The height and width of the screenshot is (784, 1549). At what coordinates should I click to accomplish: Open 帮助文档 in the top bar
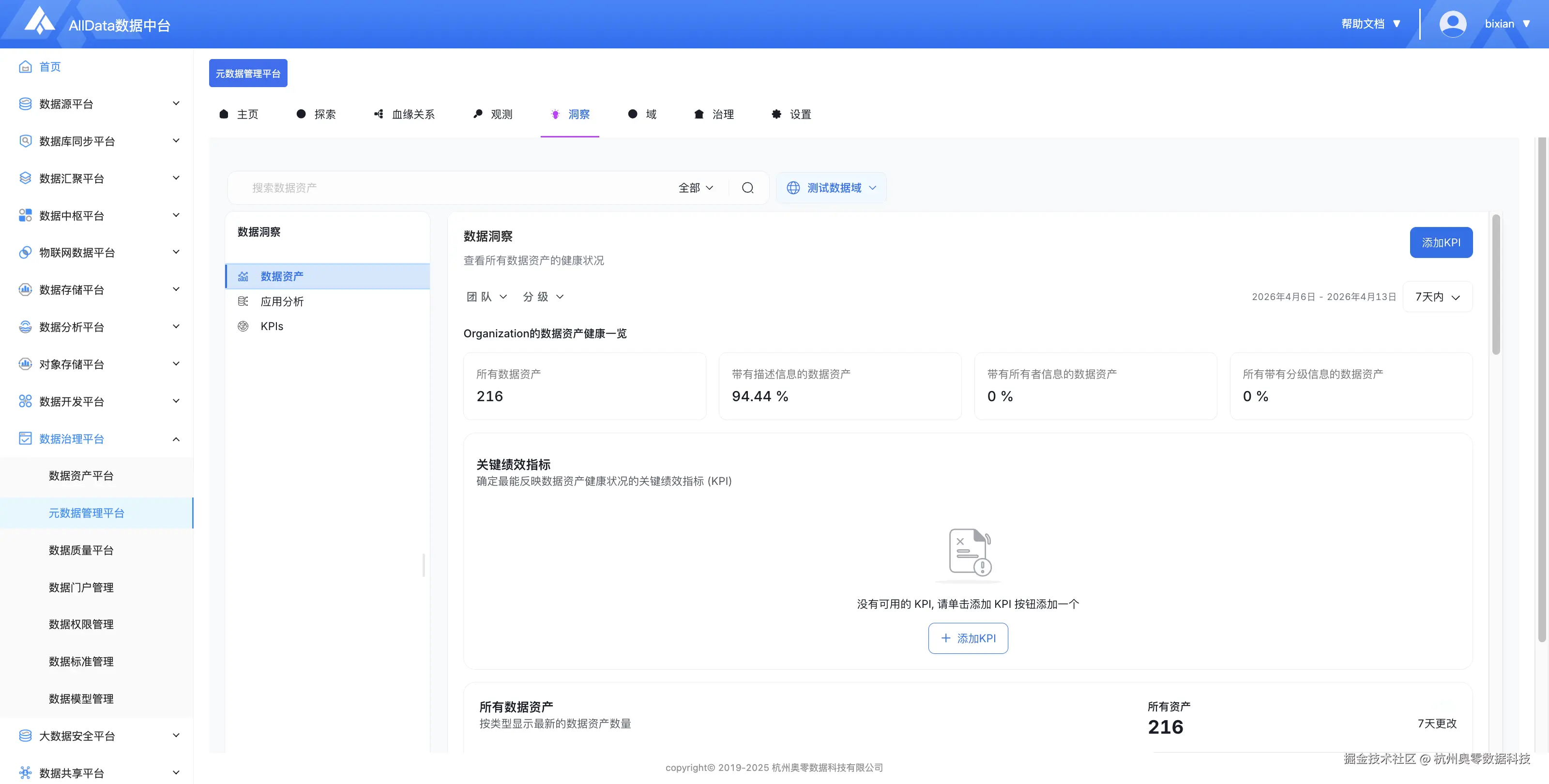(1363, 23)
